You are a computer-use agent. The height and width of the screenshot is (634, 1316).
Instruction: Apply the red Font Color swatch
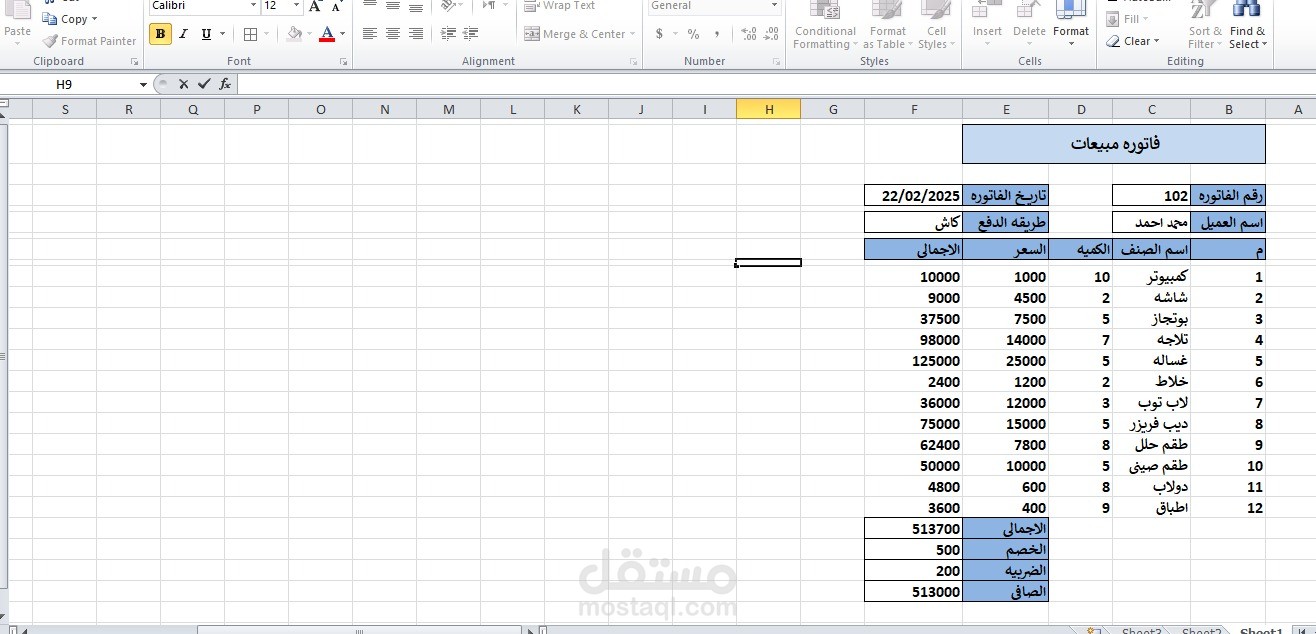[326, 34]
